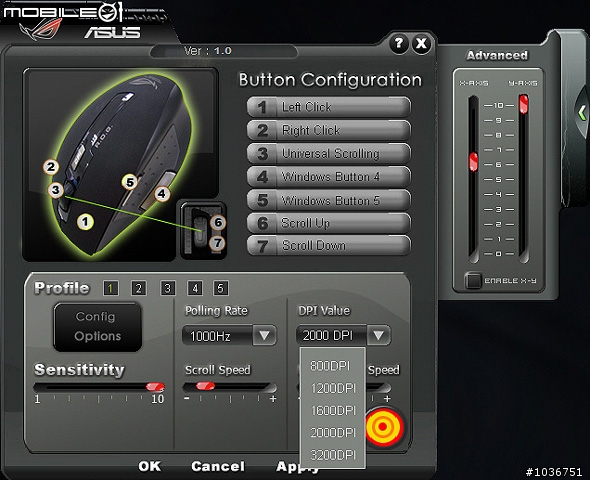Switch to Profile 4
The height and width of the screenshot is (480, 590).
195,289
